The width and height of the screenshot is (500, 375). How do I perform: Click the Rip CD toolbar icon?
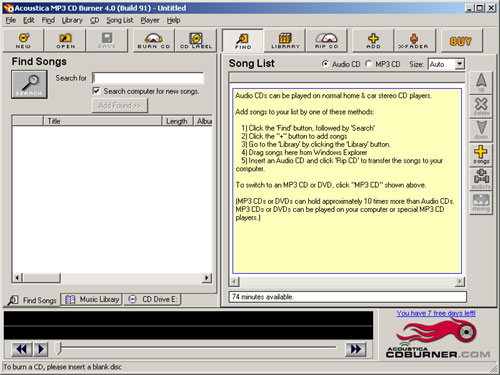tap(327, 41)
